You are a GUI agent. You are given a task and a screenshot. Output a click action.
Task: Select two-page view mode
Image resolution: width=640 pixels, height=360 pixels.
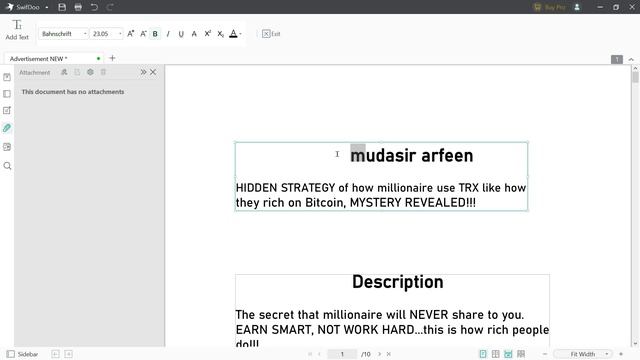[x=496, y=354]
